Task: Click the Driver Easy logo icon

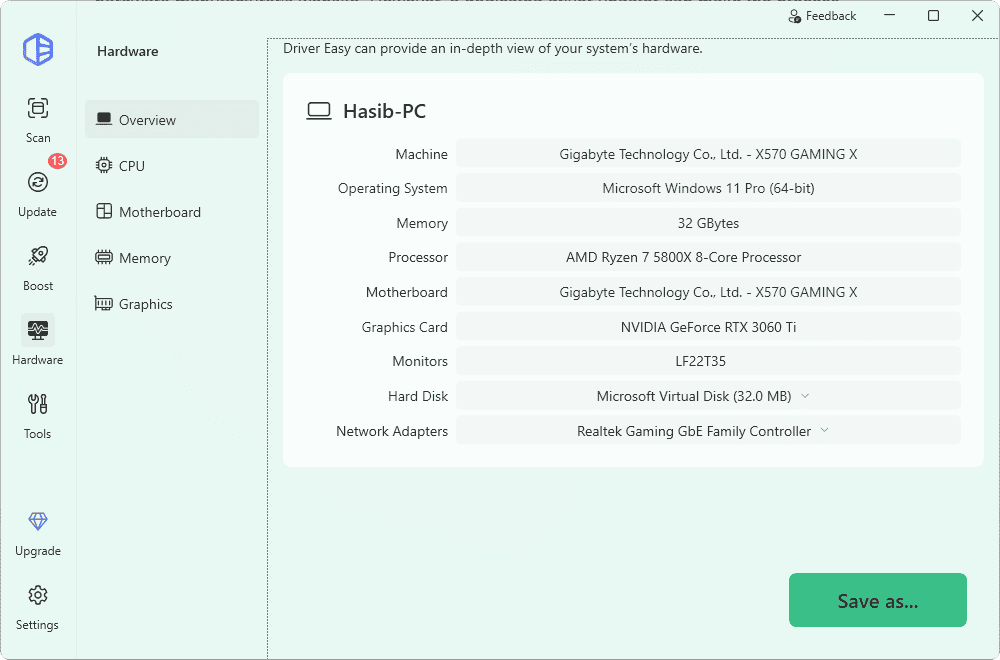Action: click(38, 50)
